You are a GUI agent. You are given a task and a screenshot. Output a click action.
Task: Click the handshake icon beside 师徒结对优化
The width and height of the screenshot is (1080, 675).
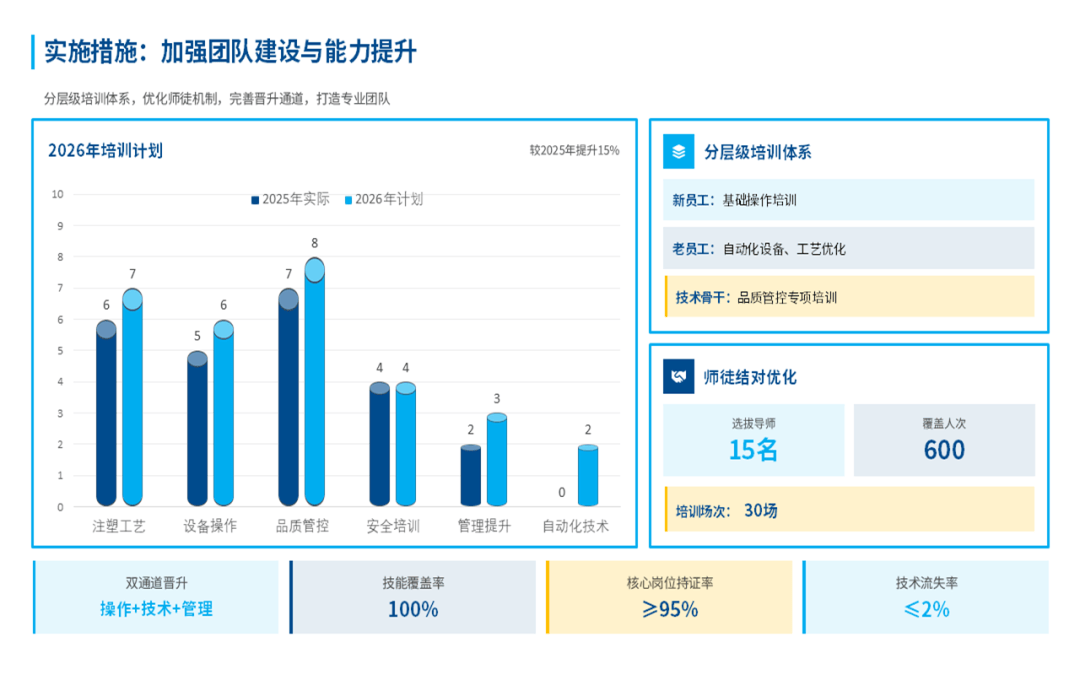point(680,377)
